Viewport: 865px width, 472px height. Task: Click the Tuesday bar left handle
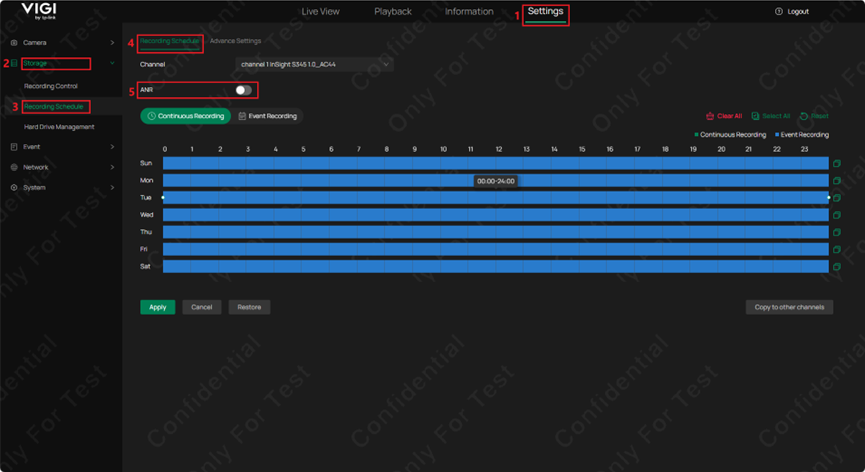click(x=163, y=197)
